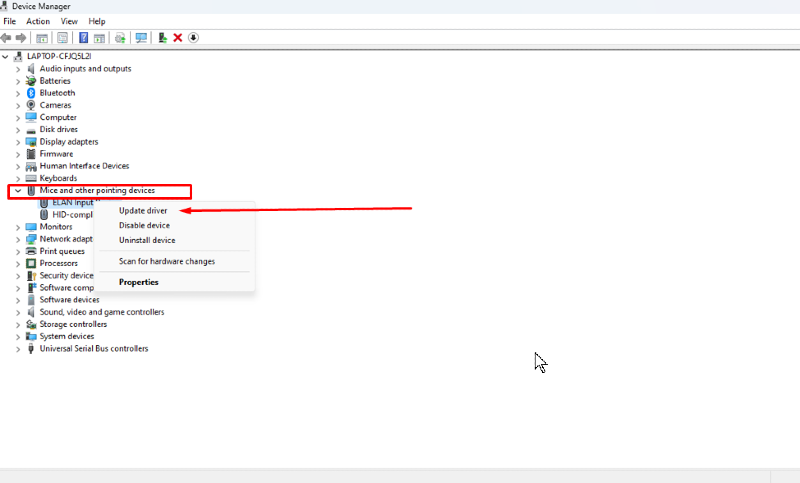Viewport: 800px width, 483px height.
Task: Click the Forward arrow toolbar icon
Action: tap(21, 38)
